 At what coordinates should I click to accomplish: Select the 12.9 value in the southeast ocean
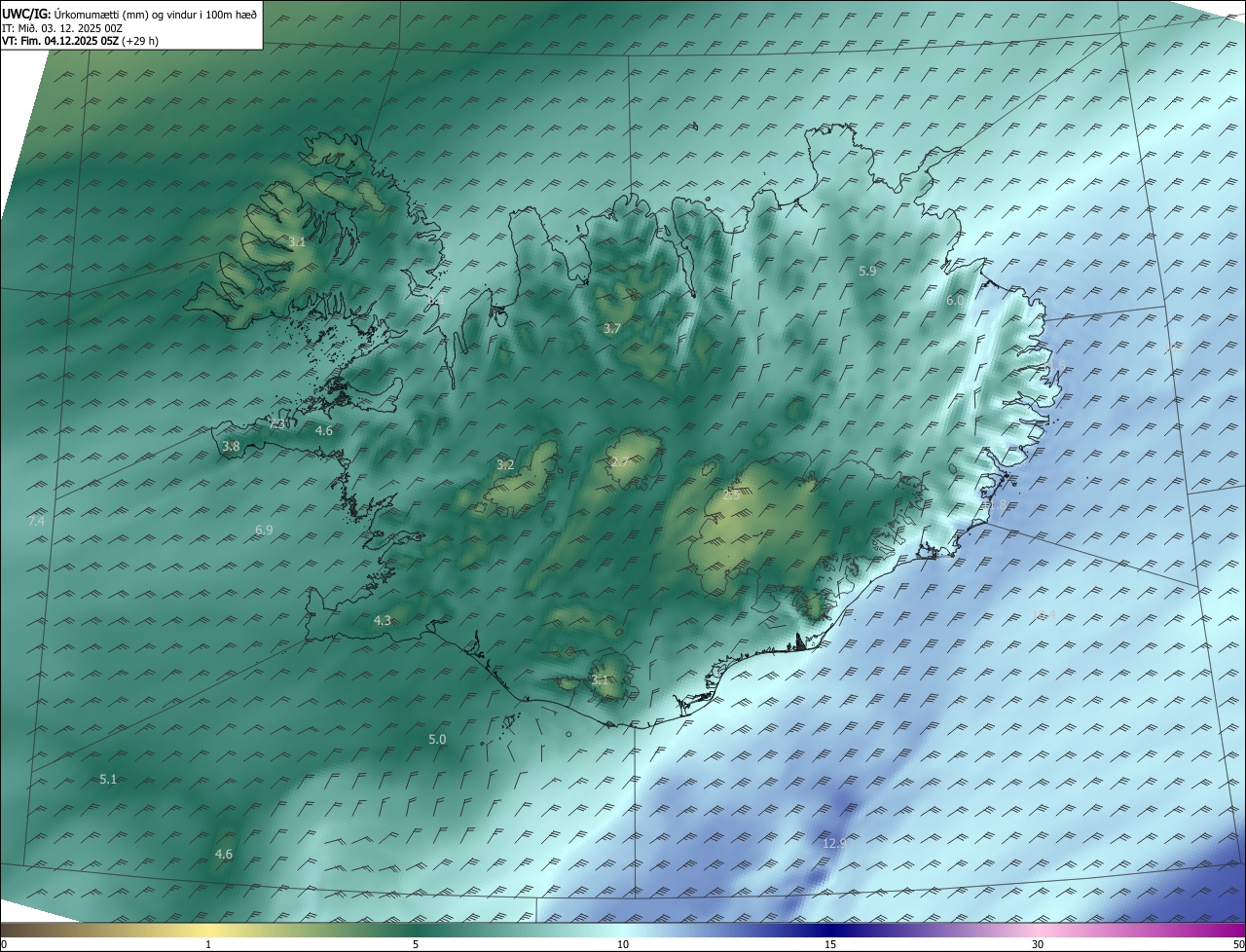(x=834, y=844)
